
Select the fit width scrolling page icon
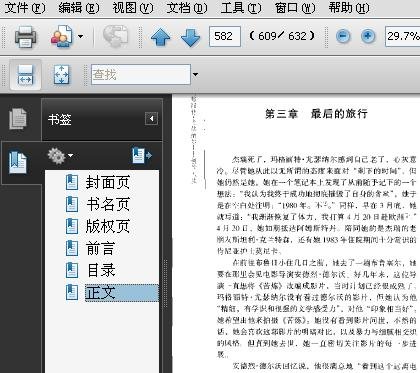pos(26,75)
